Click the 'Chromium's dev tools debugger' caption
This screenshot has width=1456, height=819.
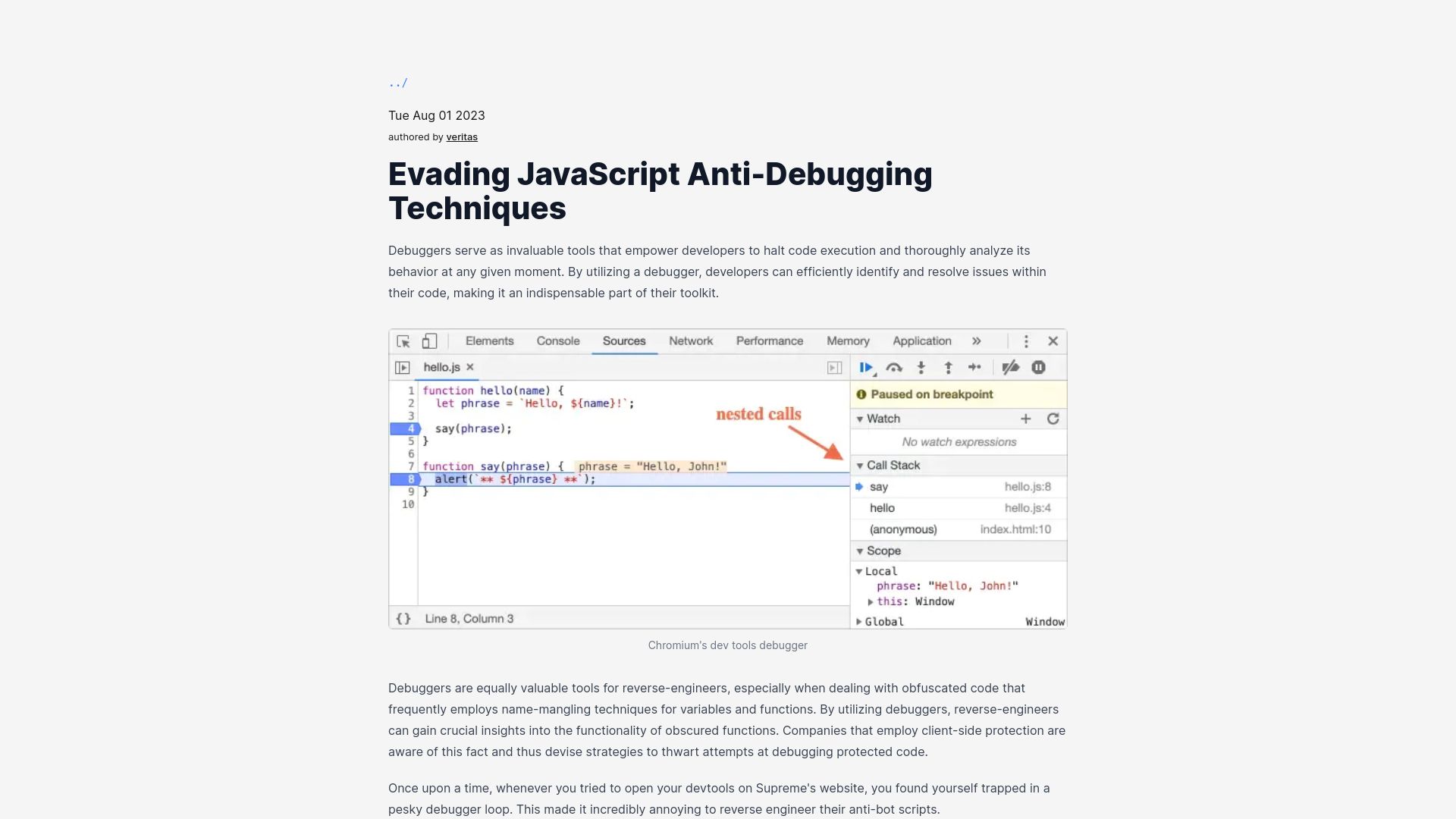click(728, 645)
